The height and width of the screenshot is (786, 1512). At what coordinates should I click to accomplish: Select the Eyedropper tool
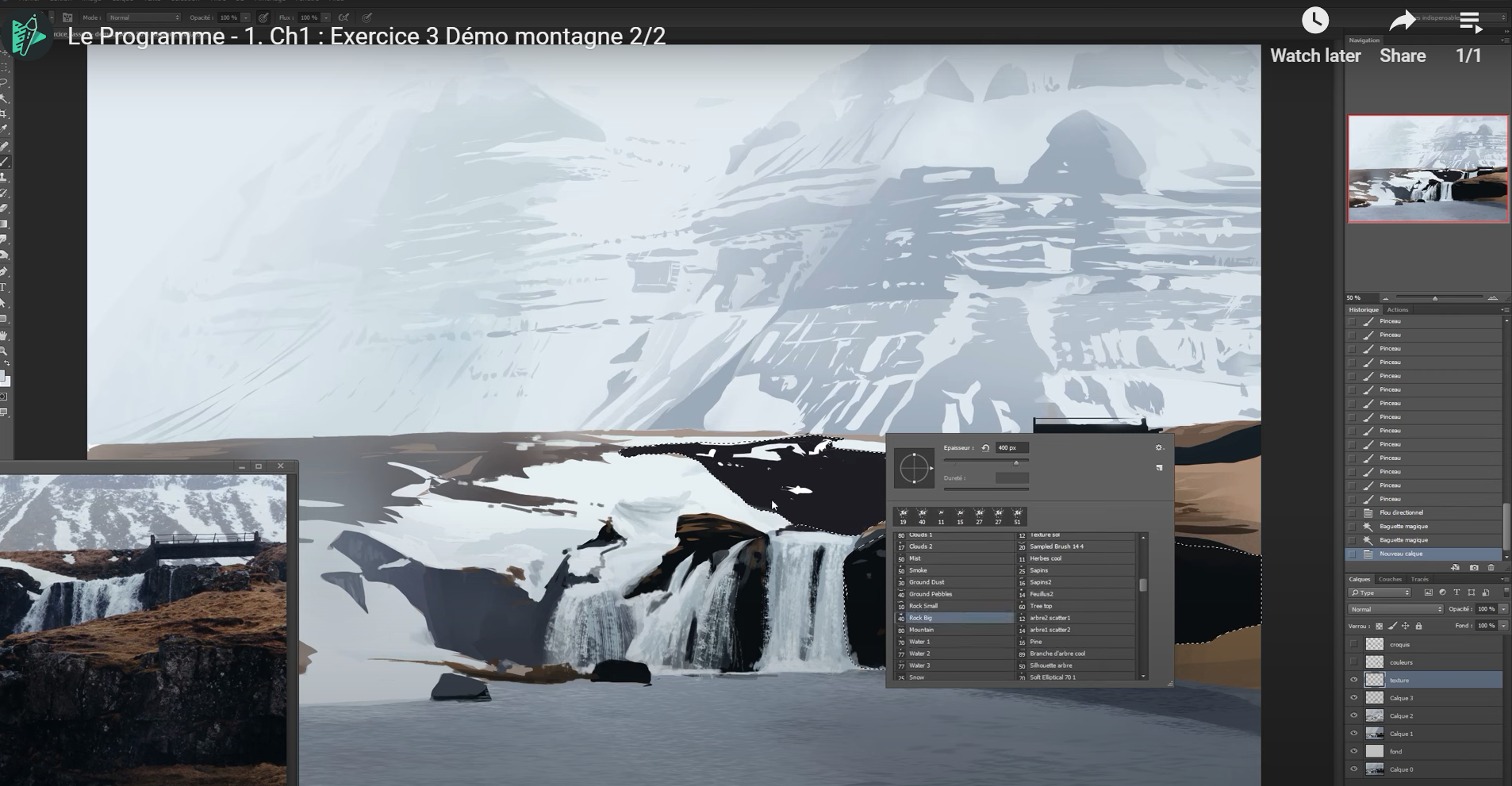pyautogui.click(x=4, y=129)
